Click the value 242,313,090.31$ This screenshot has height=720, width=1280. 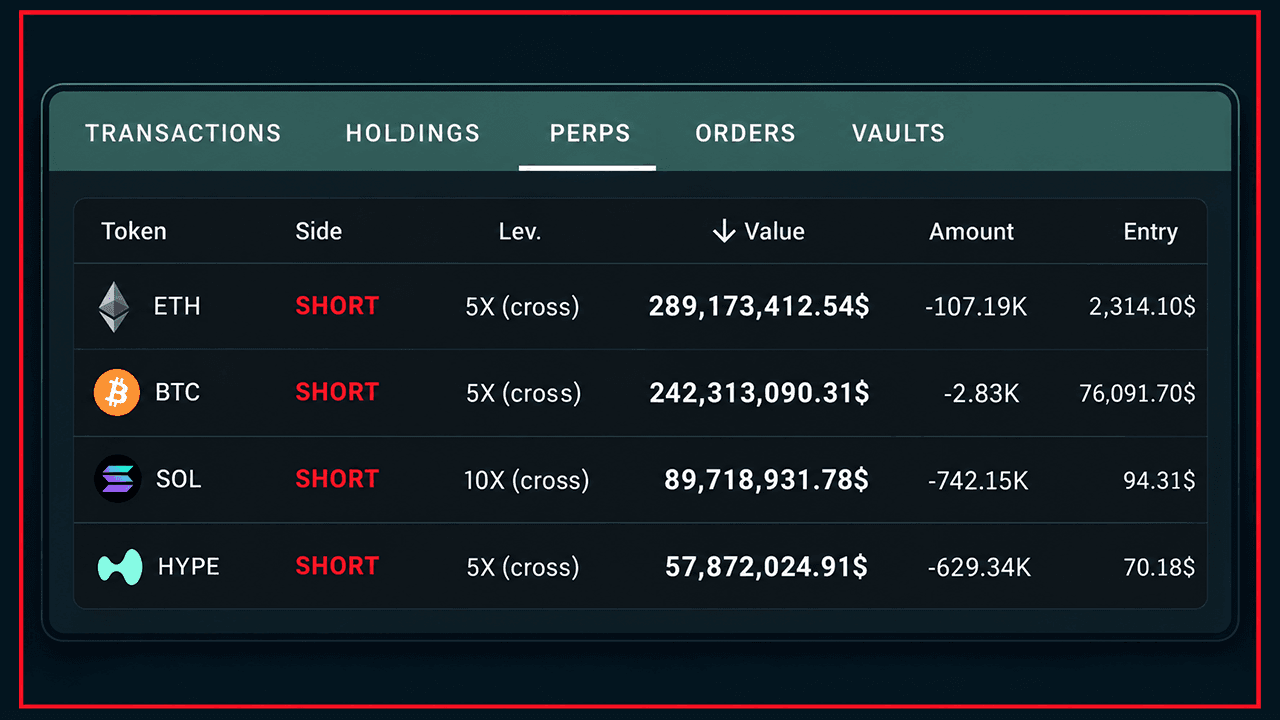tap(759, 393)
